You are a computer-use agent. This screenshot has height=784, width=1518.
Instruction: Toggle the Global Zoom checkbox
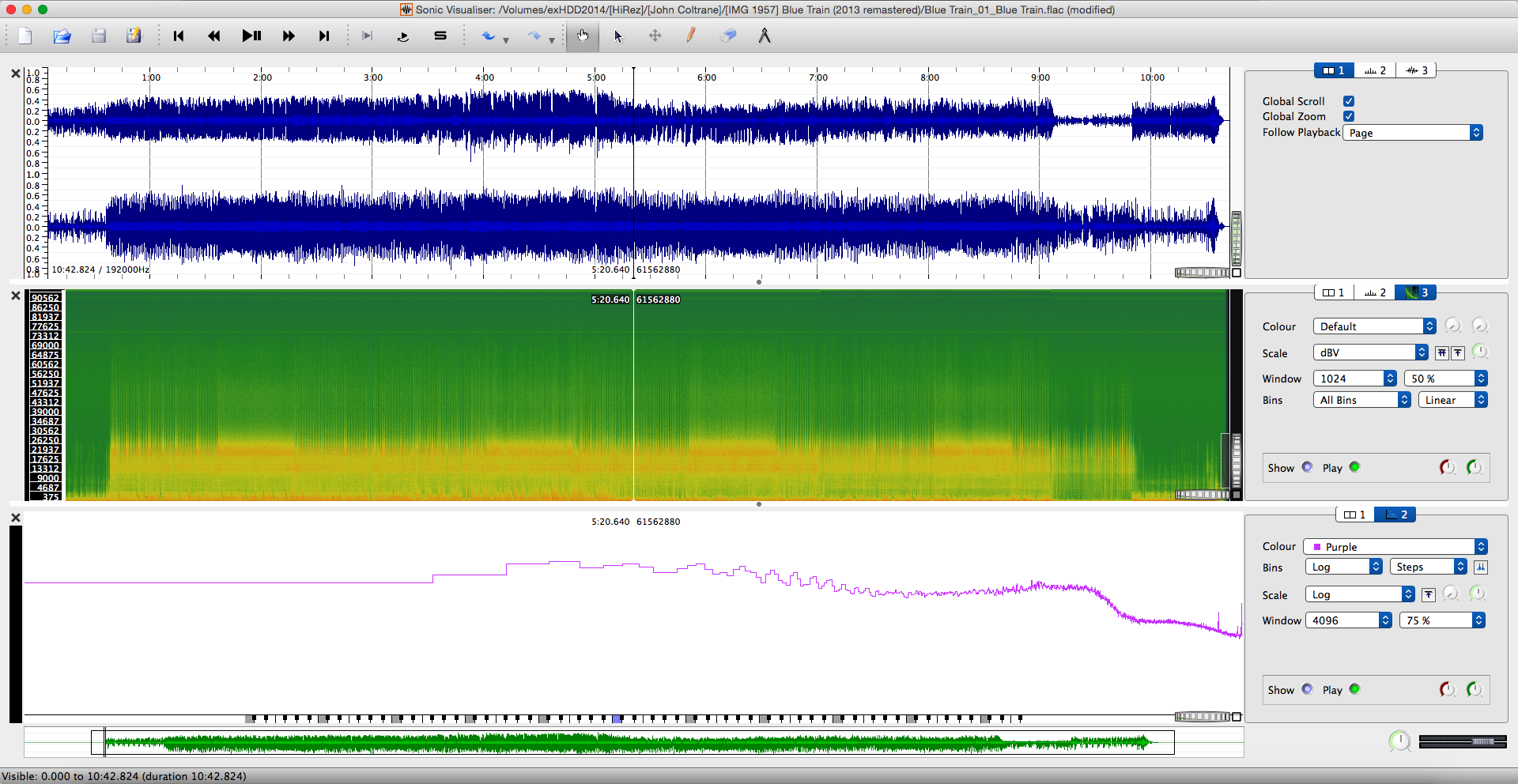[1349, 116]
